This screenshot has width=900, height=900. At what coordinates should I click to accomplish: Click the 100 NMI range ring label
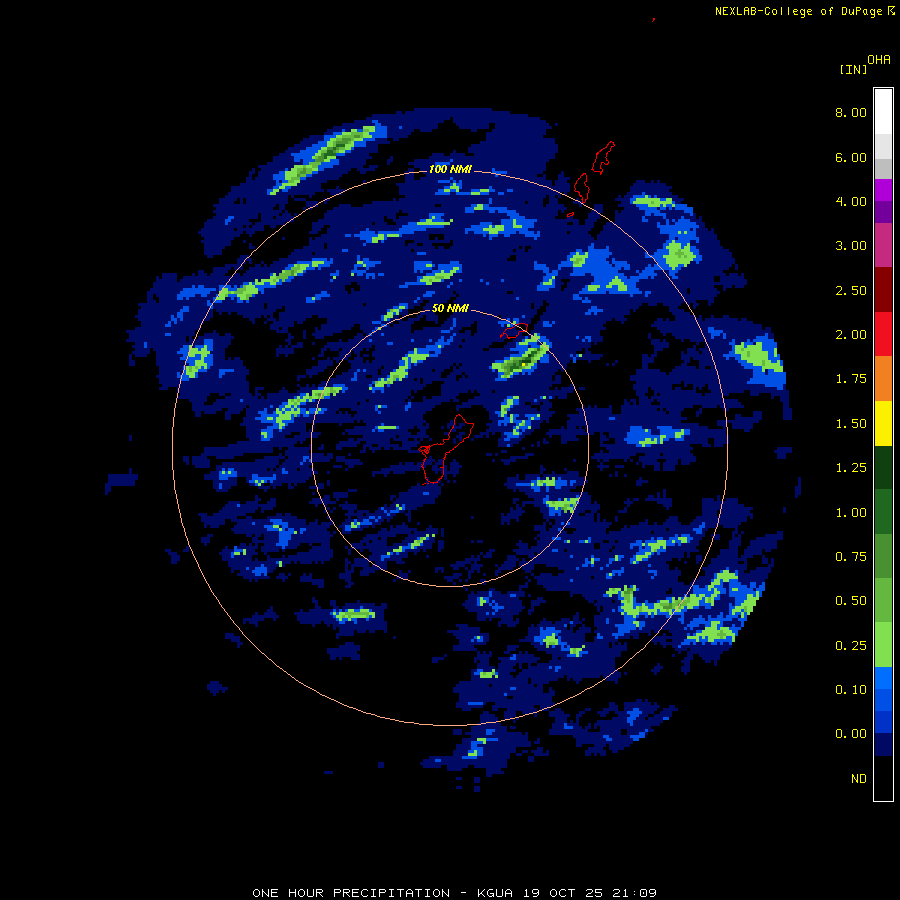(450, 169)
